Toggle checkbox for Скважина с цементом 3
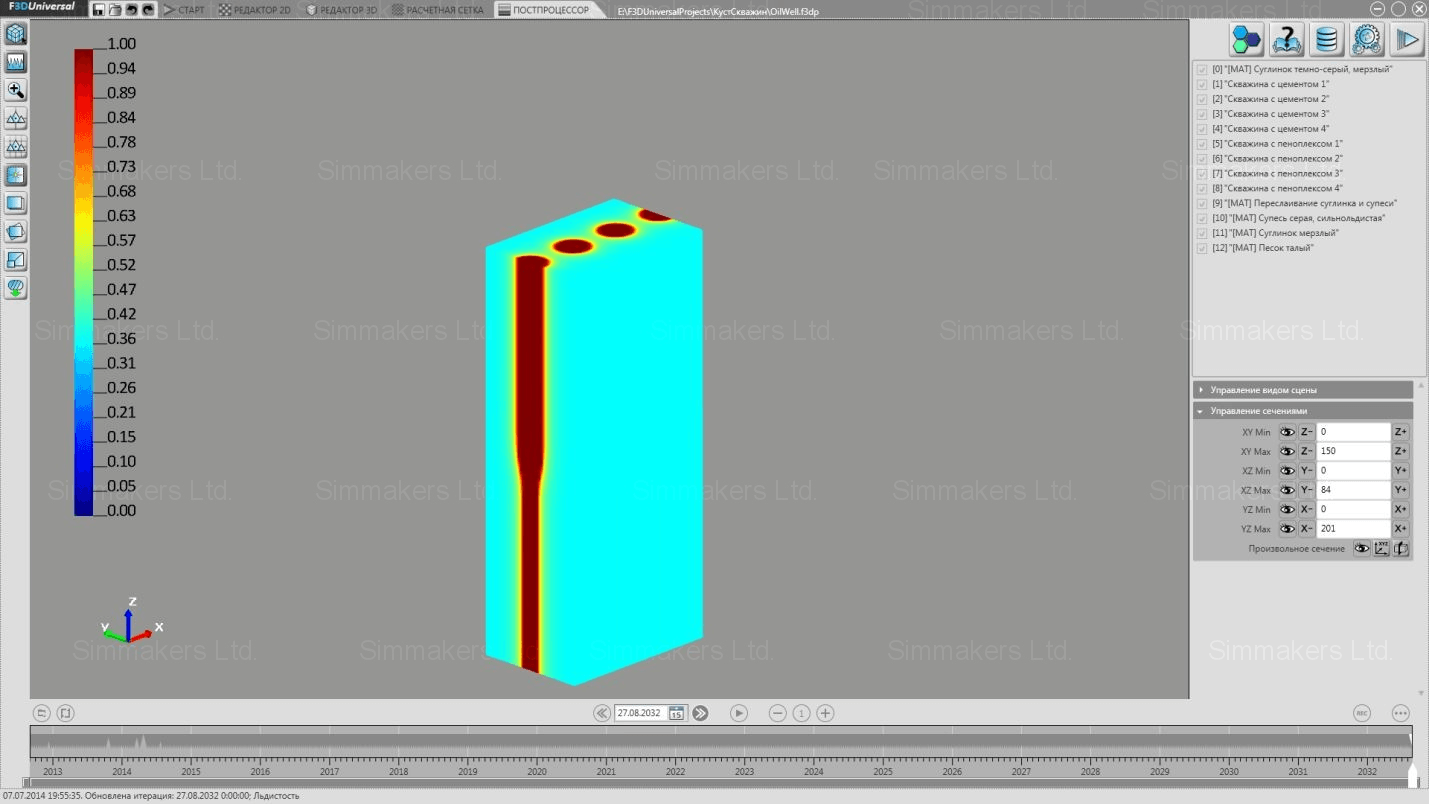 [1203, 114]
